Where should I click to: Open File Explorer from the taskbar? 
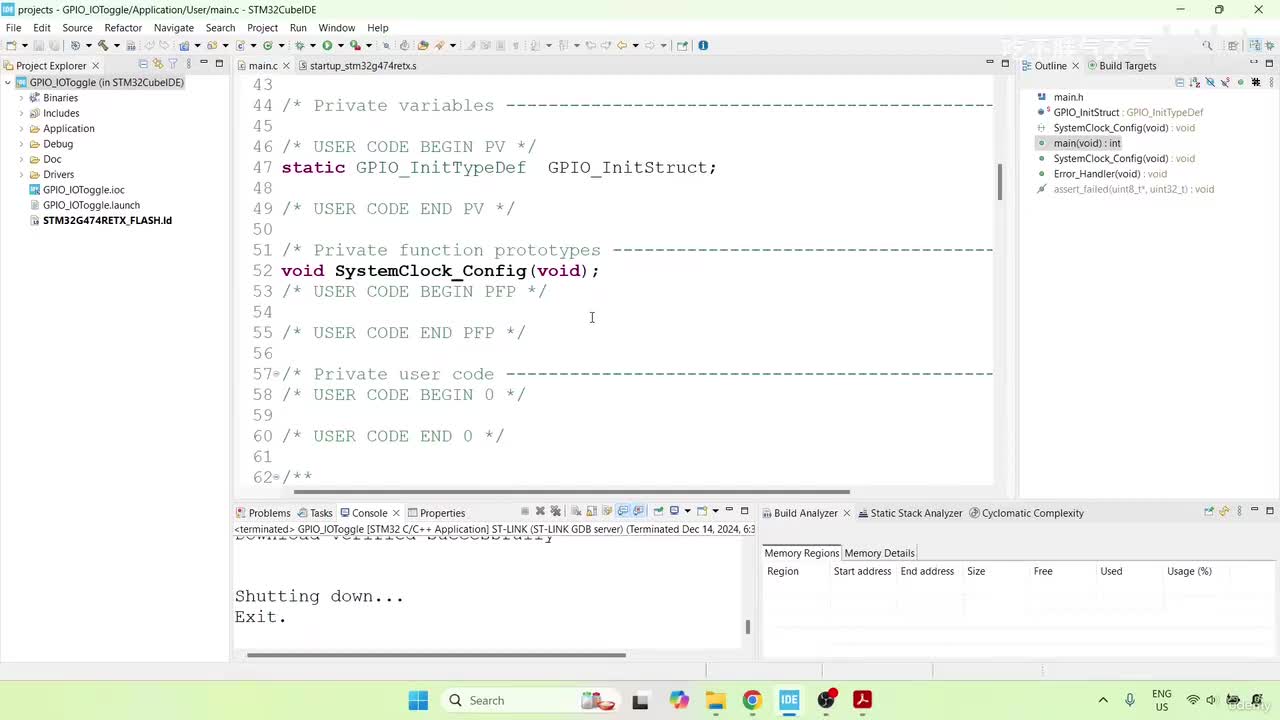715,700
